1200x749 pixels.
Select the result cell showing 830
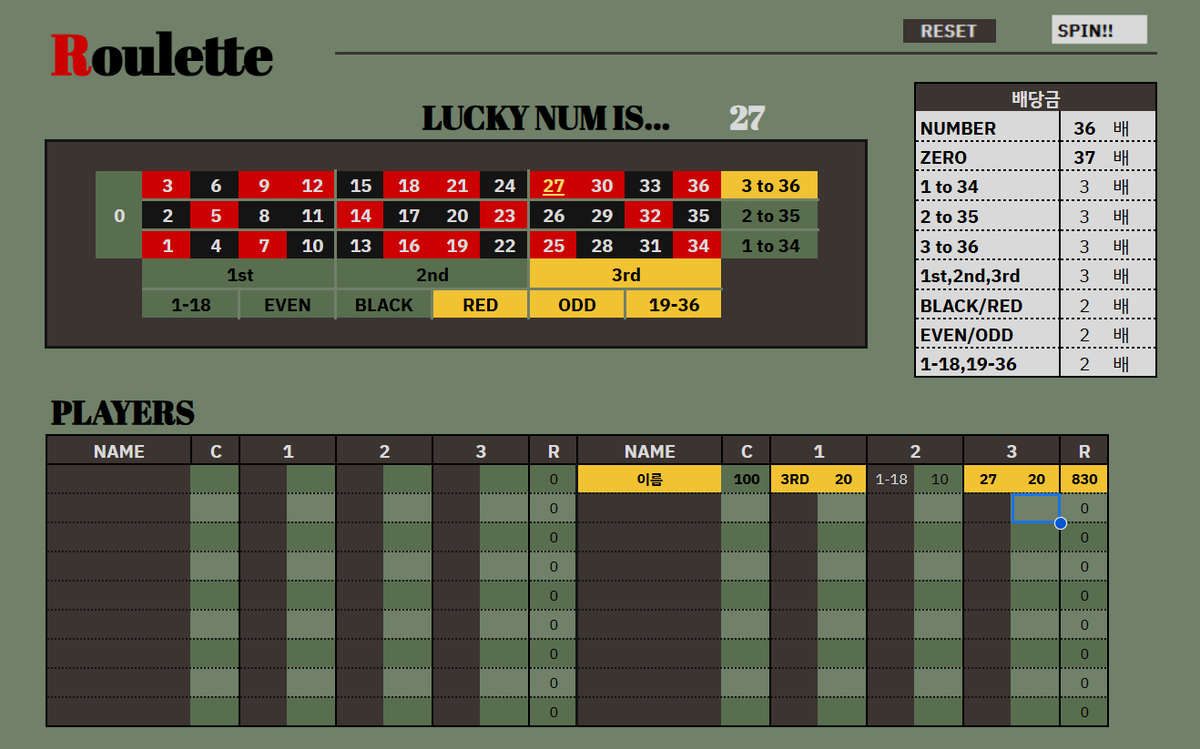1084,479
